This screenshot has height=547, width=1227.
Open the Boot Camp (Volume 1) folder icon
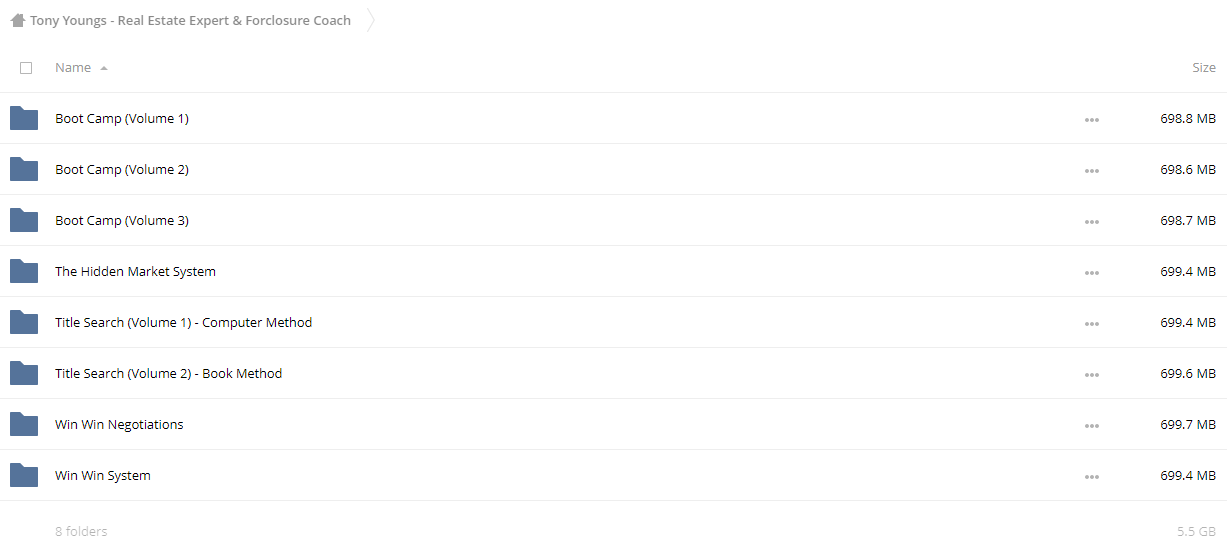tap(24, 119)
